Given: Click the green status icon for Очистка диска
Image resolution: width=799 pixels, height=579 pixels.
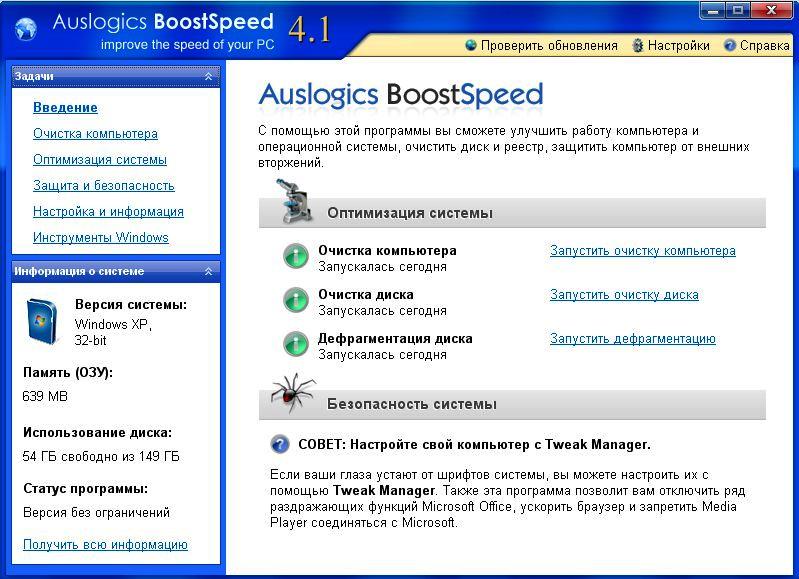Looking at the screenshot, I should 296,300.
